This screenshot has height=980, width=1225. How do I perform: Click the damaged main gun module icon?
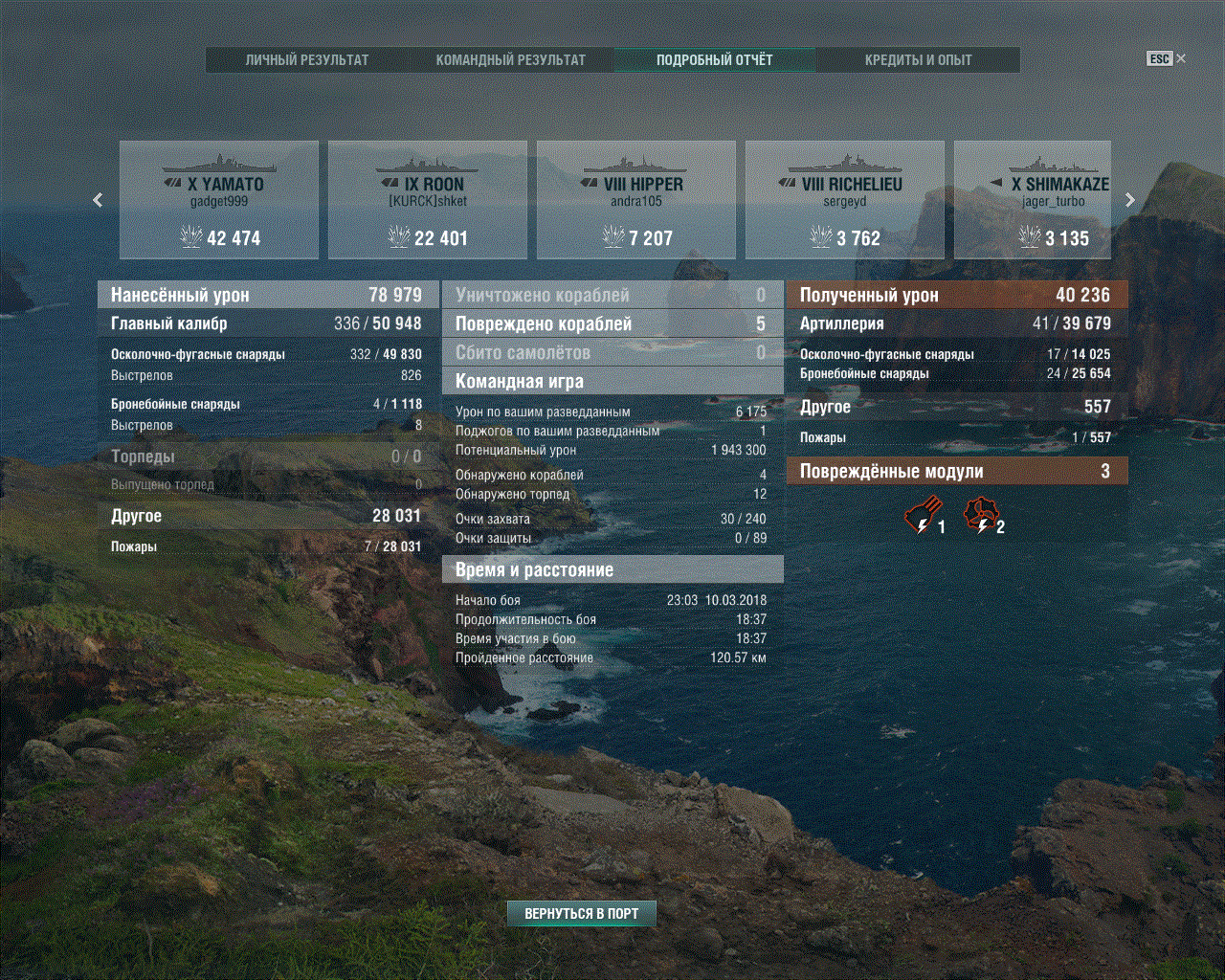pyautogui.click(x=923, y=516)
